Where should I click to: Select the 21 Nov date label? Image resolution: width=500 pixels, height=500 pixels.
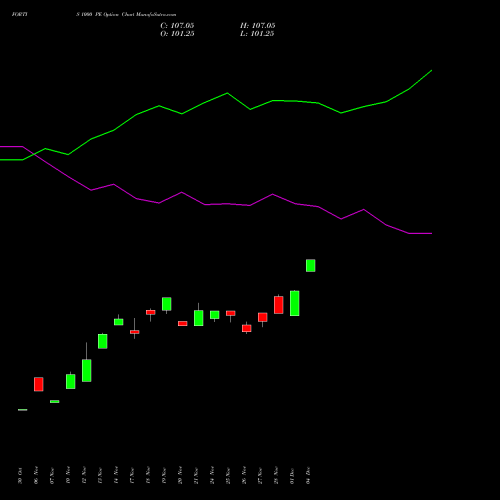click(196, 475)
